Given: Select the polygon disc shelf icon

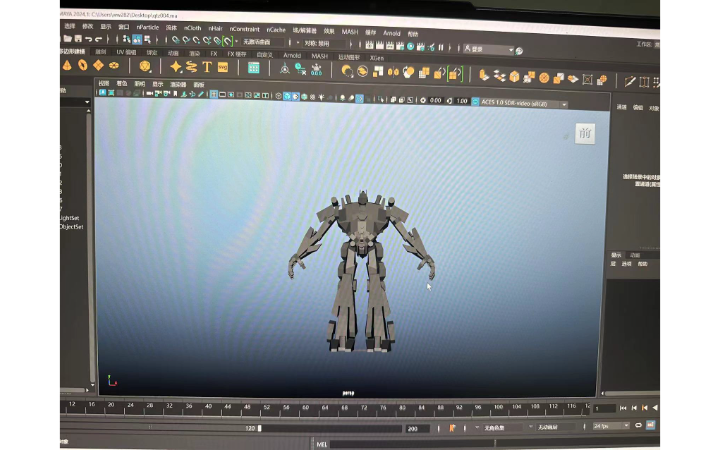Looking at the screenshot, I should click(x=114, y=66).
